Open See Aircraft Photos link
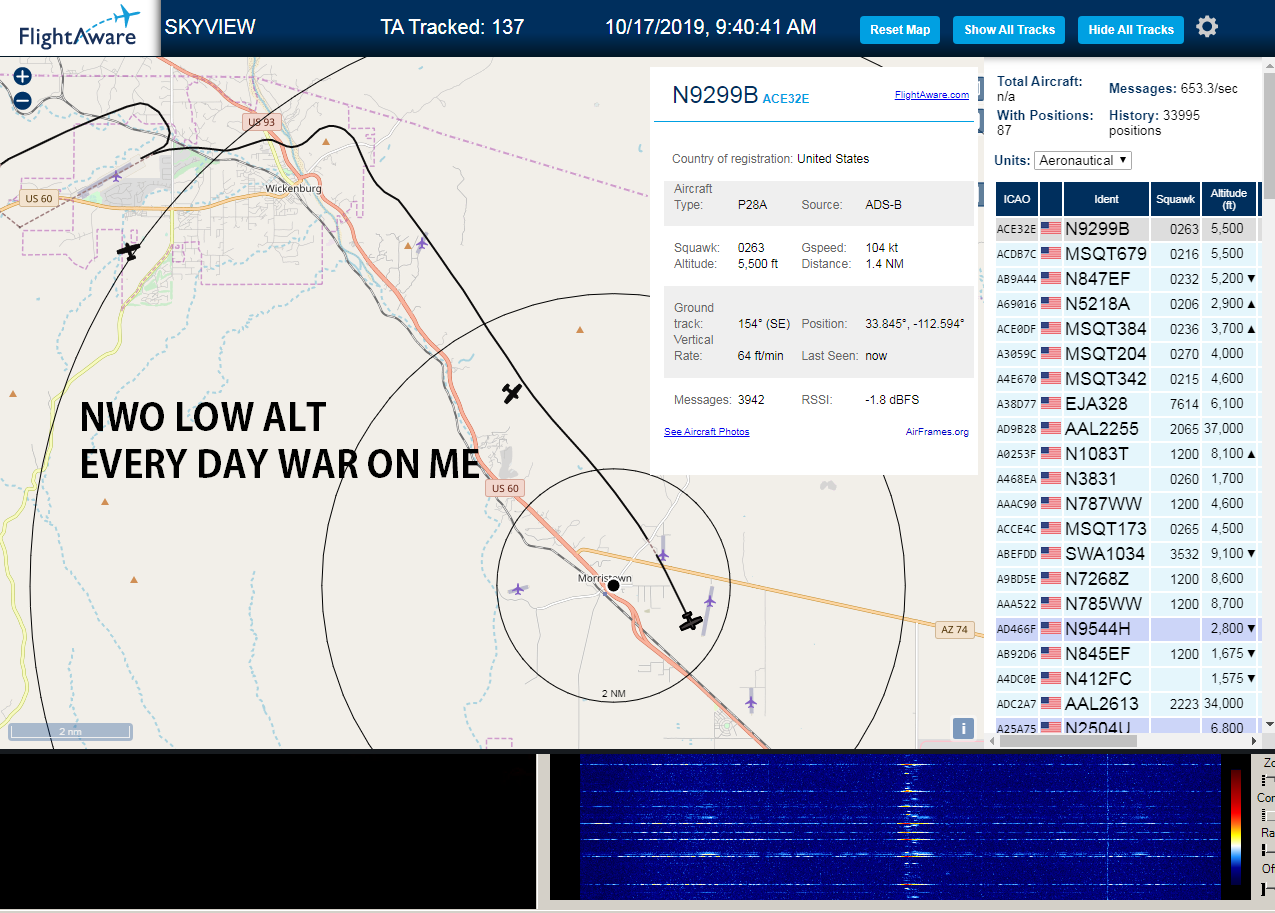The height and width of the screenshot is (913, 1275). click(x=707, y=432)
